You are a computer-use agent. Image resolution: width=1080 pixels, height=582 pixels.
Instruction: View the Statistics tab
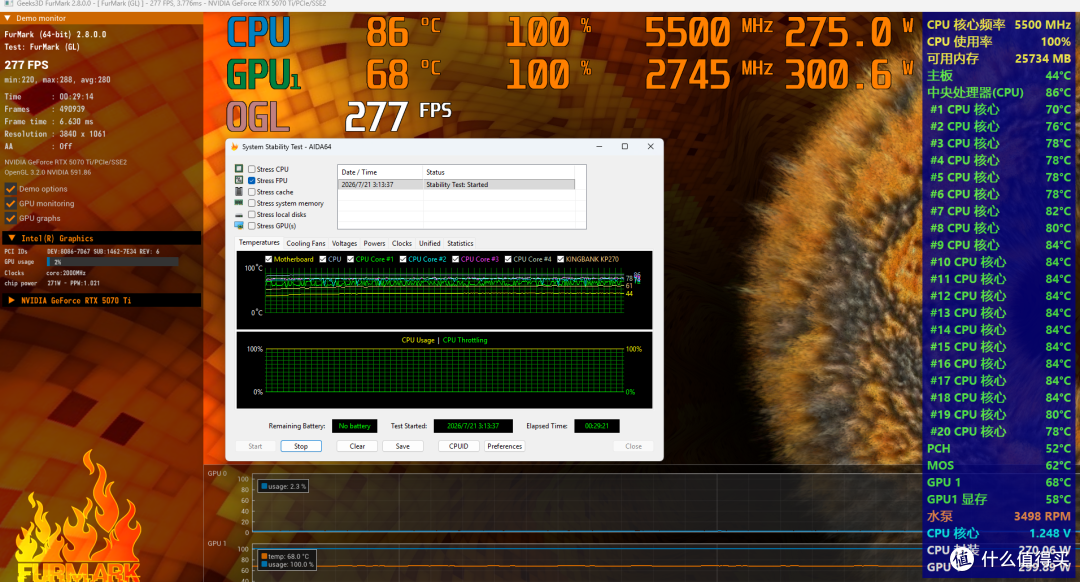coord(460,243)
